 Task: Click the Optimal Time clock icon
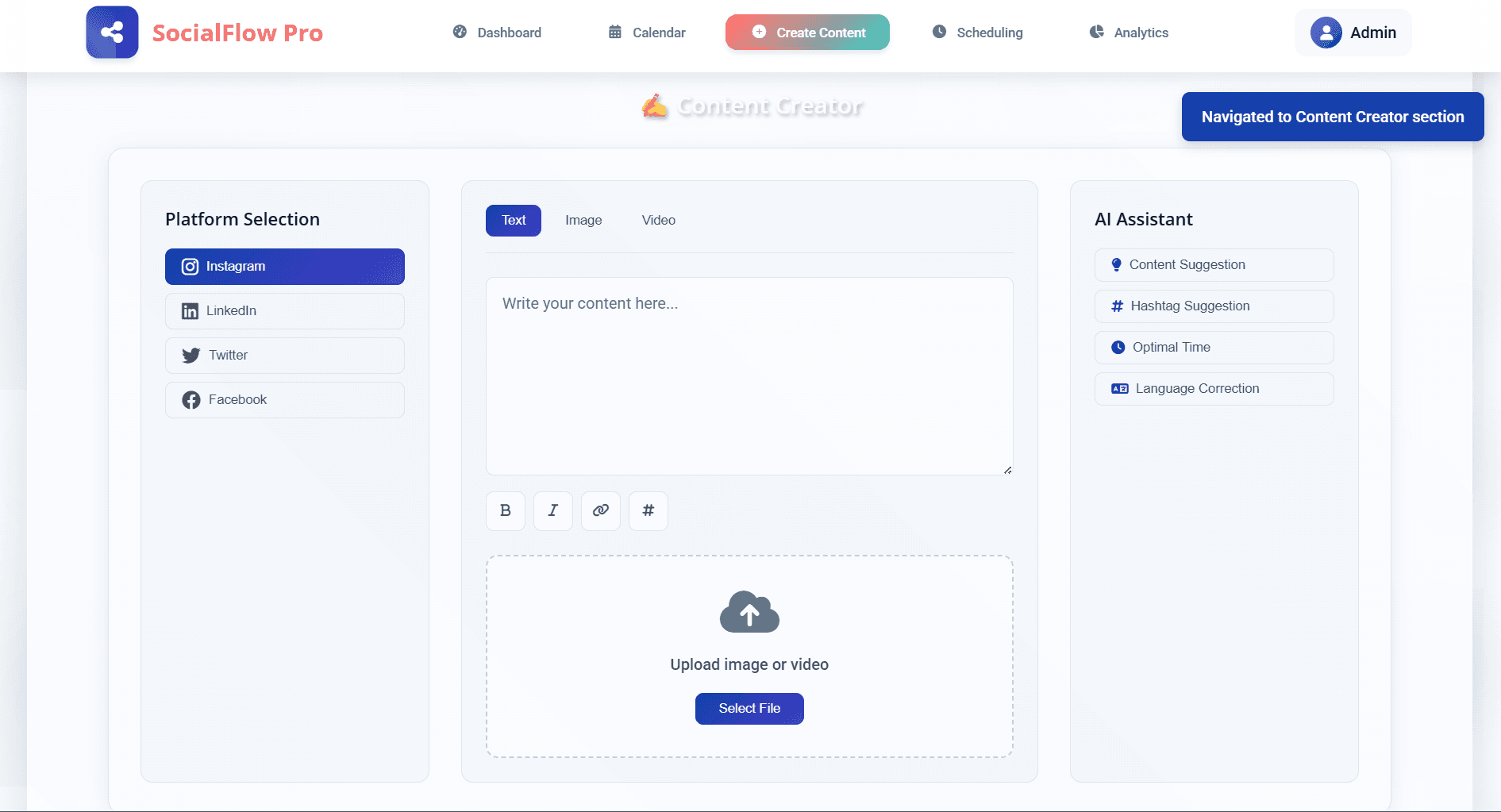tap(1118, 347)
